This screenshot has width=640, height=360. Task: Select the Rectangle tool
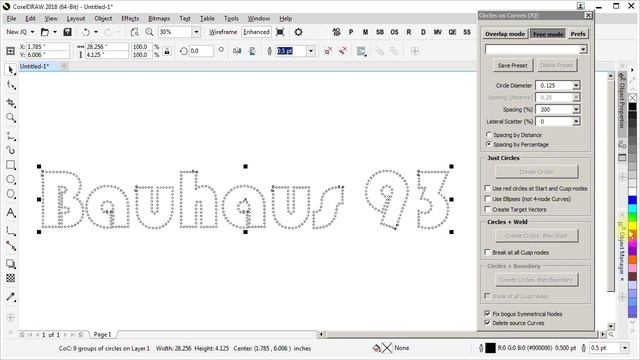point(11,165)
